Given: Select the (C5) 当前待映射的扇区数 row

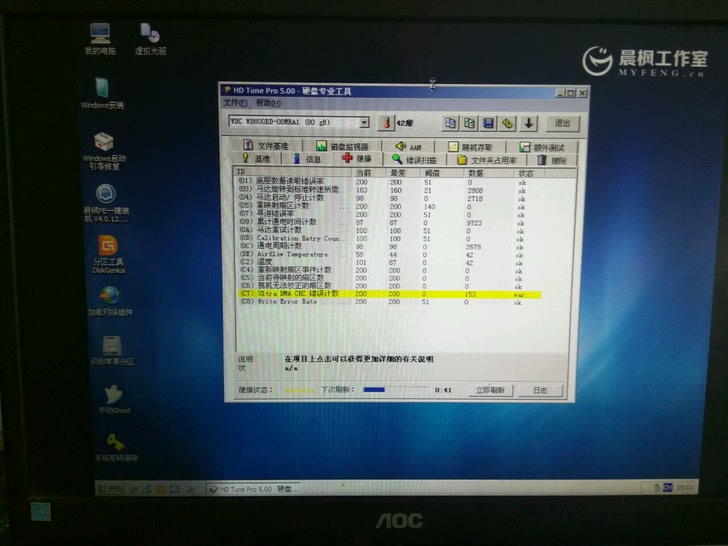Looking at the screenshot, I should click(384, 278).
